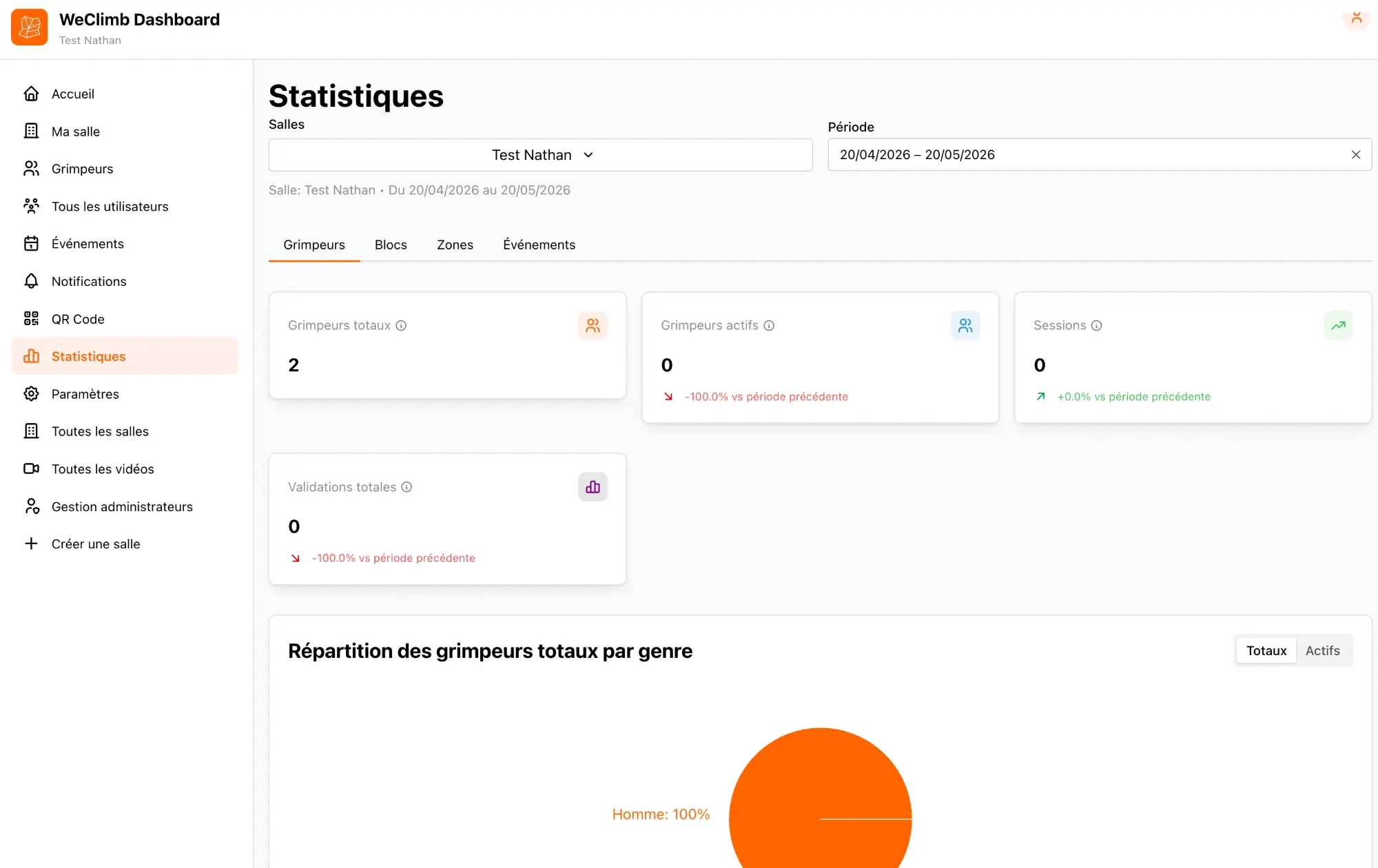Click the Répartition des grimpeurs totaux heading
1378x868 pixels.
(x=490, y=651)
